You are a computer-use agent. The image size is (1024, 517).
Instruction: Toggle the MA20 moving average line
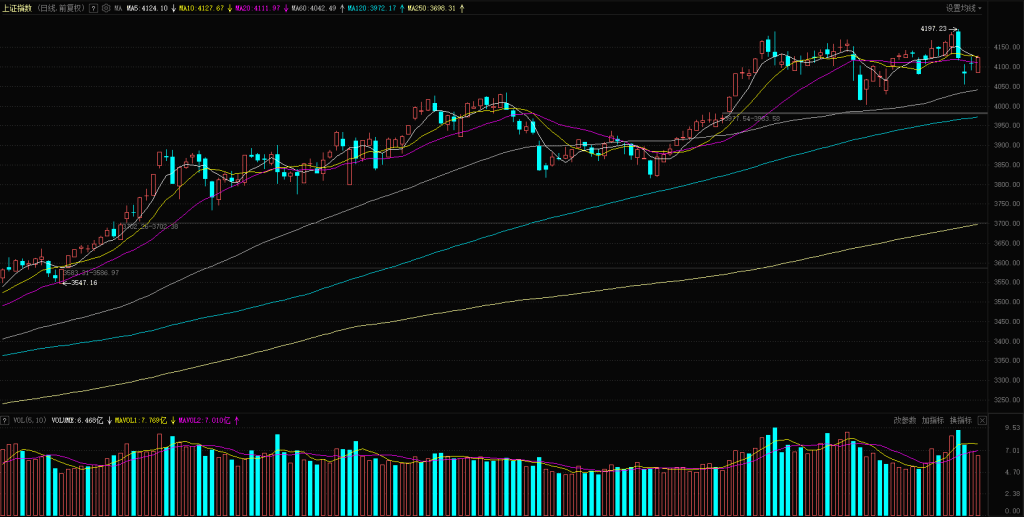pyautogui.click(x=258, y=8)
